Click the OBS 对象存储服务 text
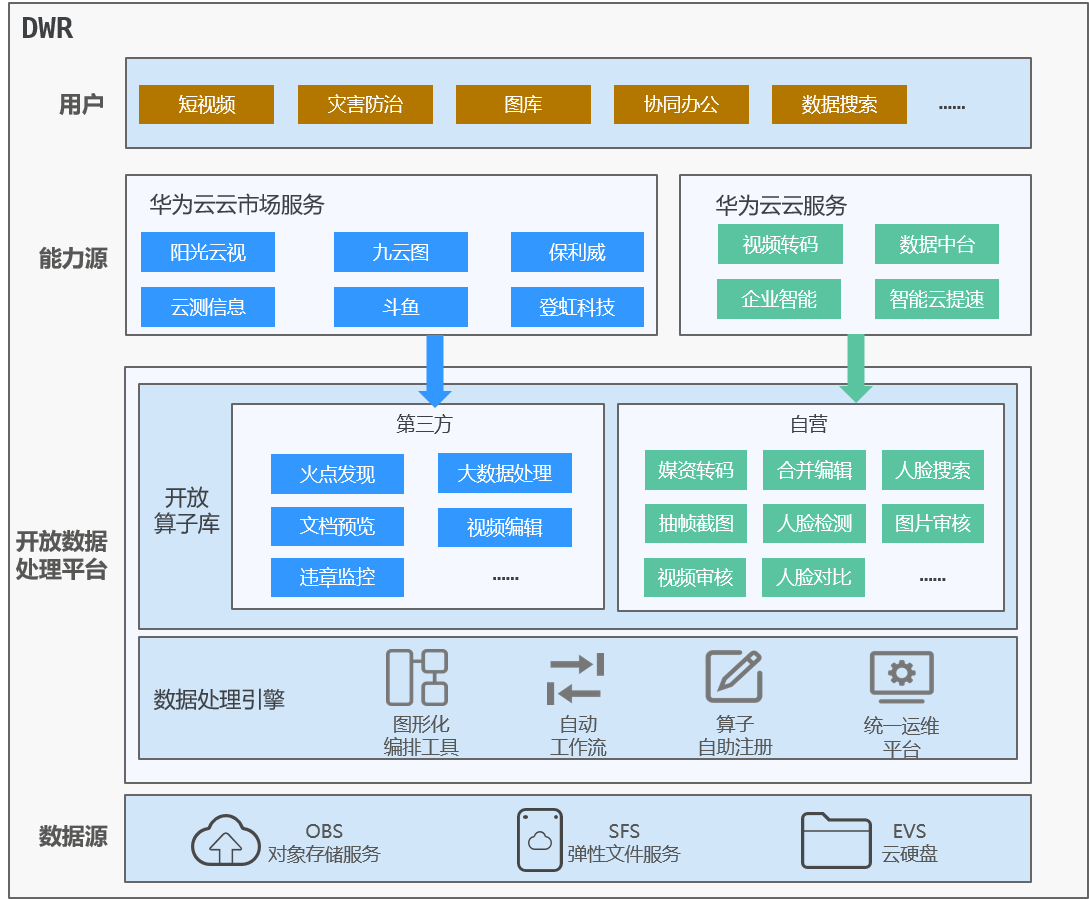 tap(324, 842)
